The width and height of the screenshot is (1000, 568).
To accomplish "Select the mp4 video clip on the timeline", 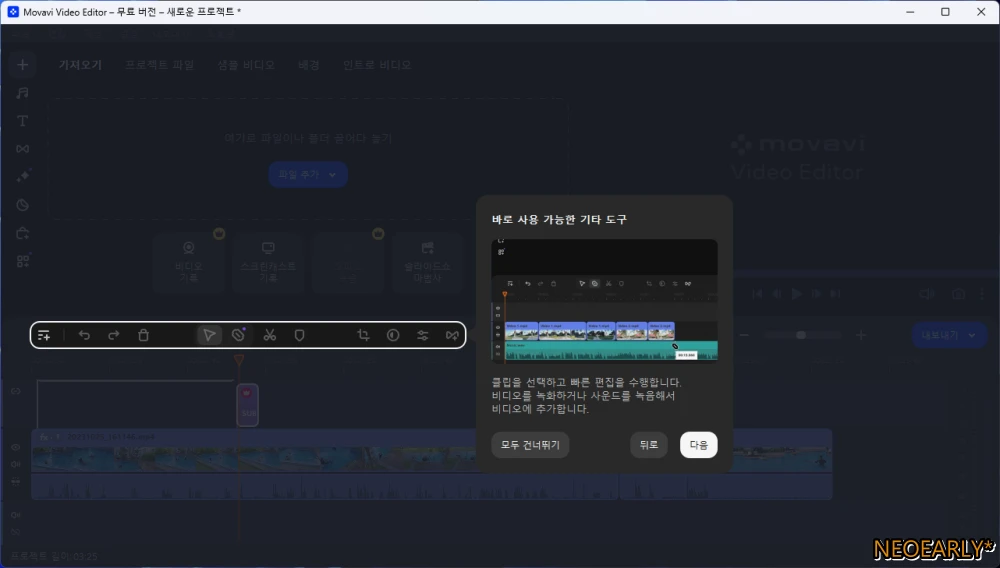I will [432, 464].
